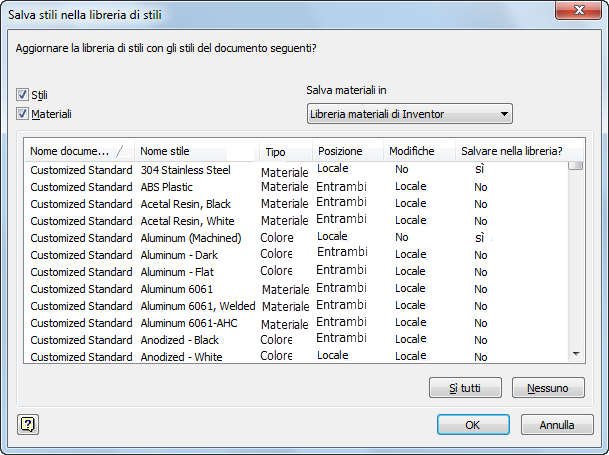Screen dimensions: 609x455
Task: Open the Salva materiali in dropdown
Action: pos(409,114)
